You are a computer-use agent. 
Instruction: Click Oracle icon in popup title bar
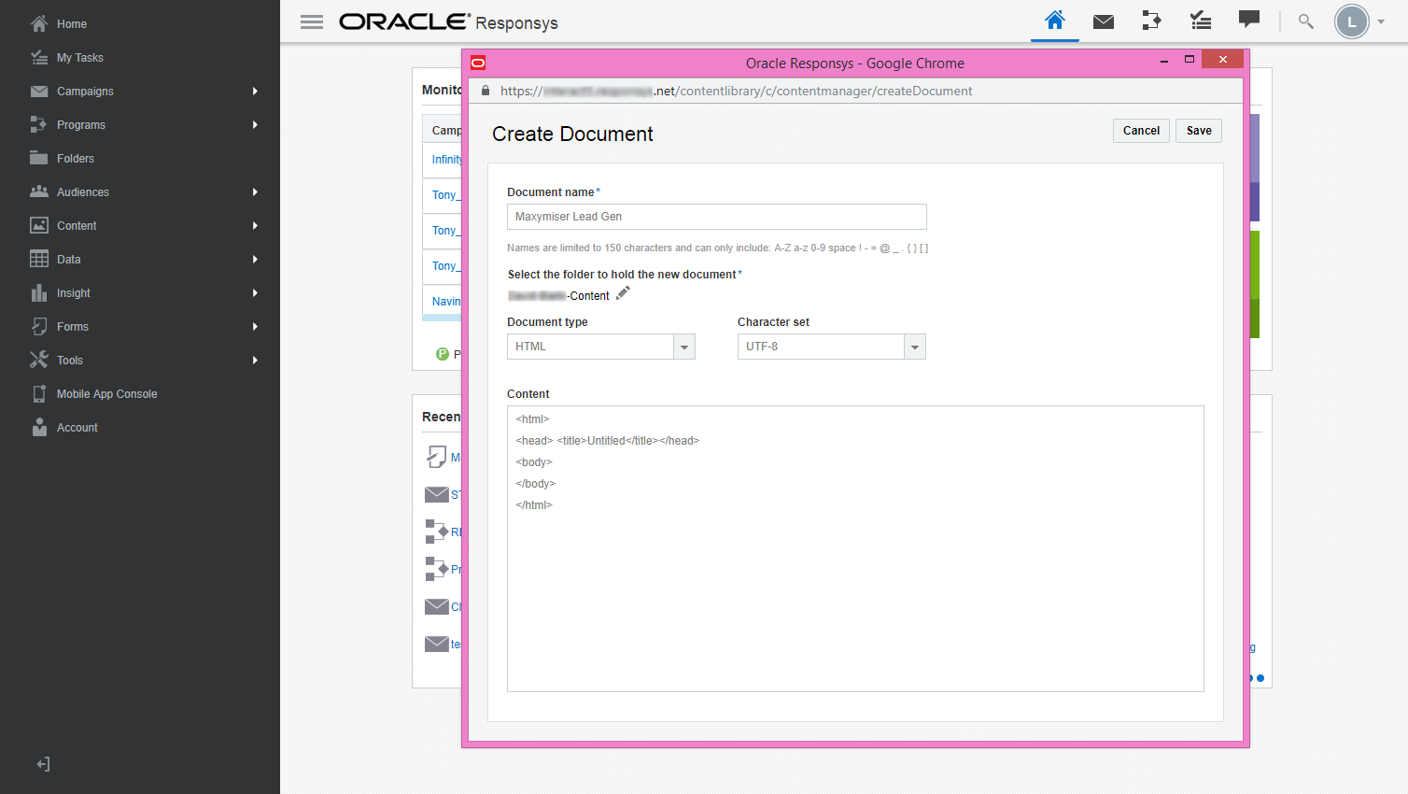click(479, 63)
